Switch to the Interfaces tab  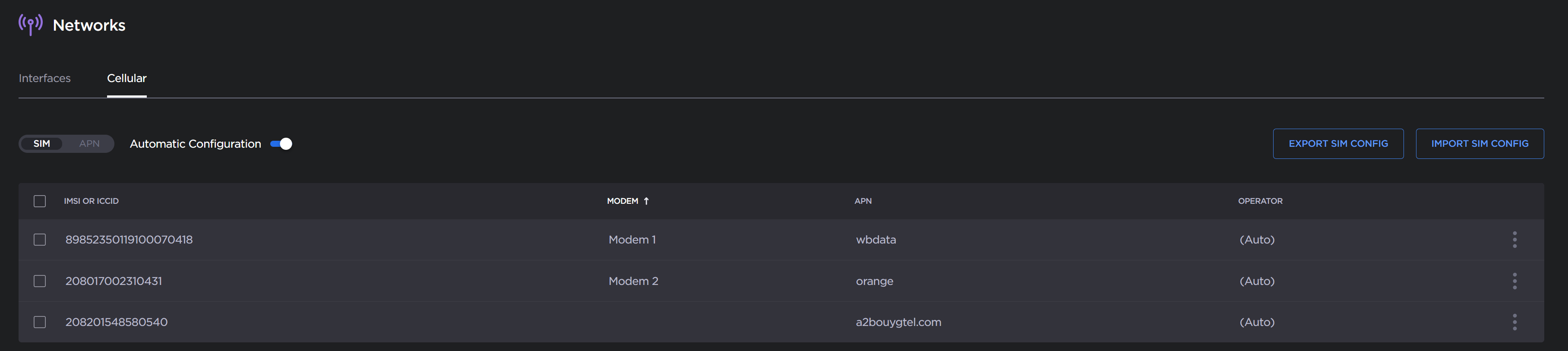[x=44, y=79]
